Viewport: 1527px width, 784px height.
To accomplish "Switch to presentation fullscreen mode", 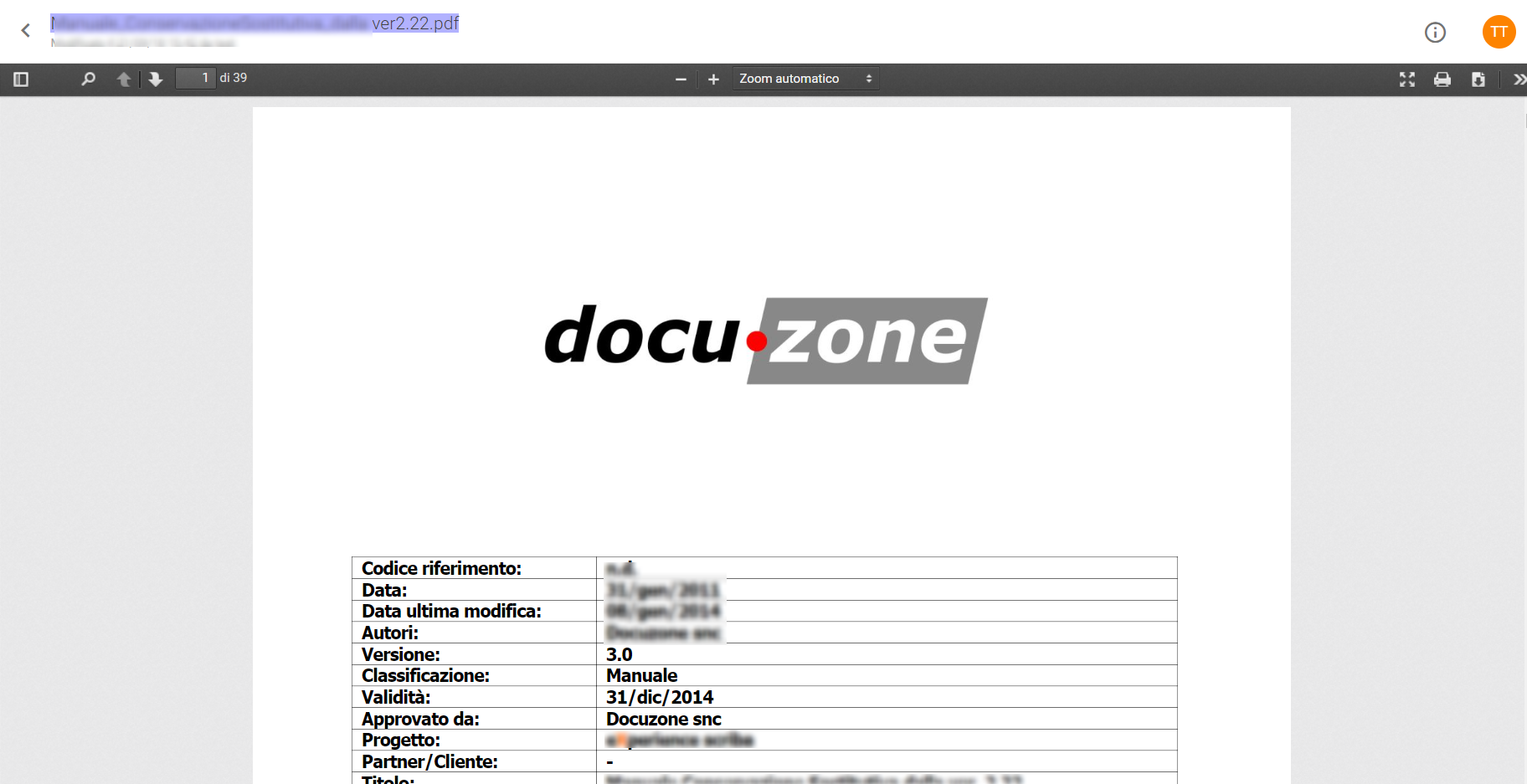I will [x=1407, y=79].
